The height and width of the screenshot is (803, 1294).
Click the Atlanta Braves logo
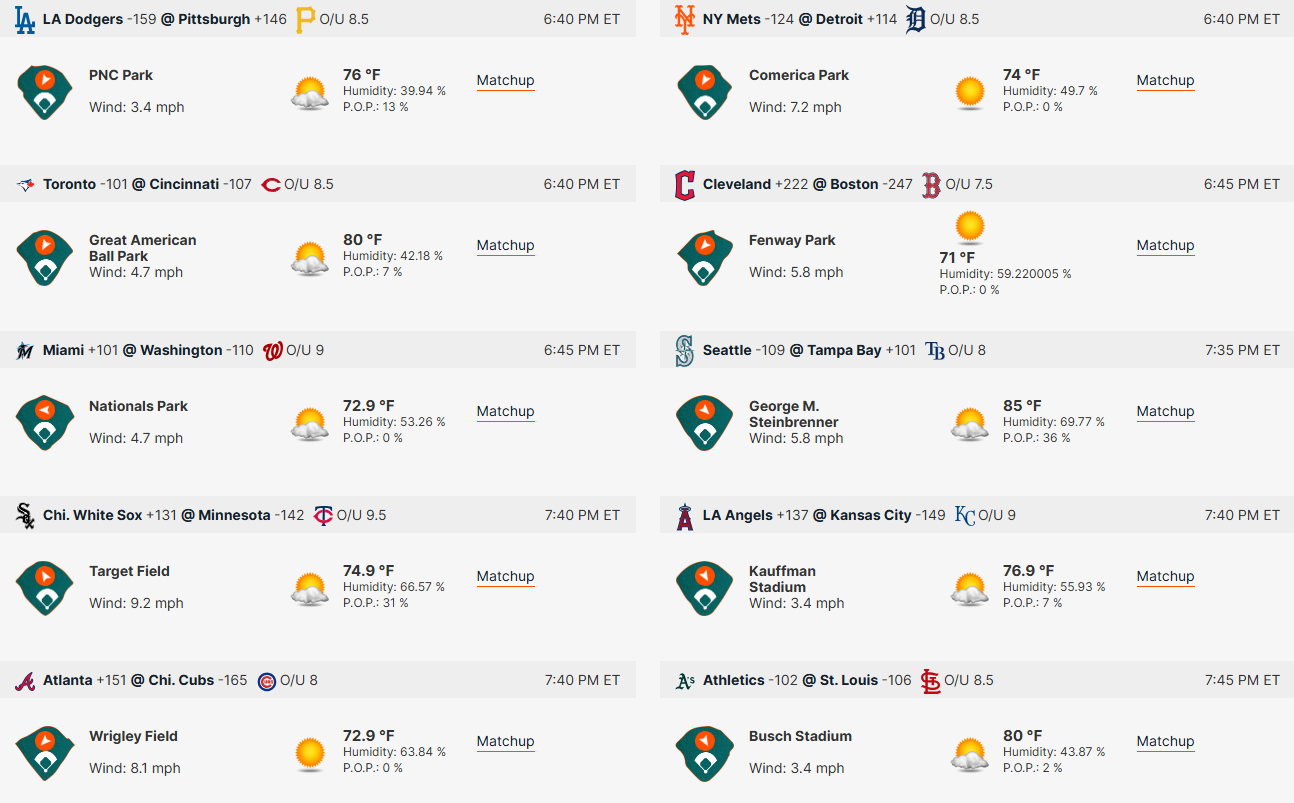click(x=25, y=681)
